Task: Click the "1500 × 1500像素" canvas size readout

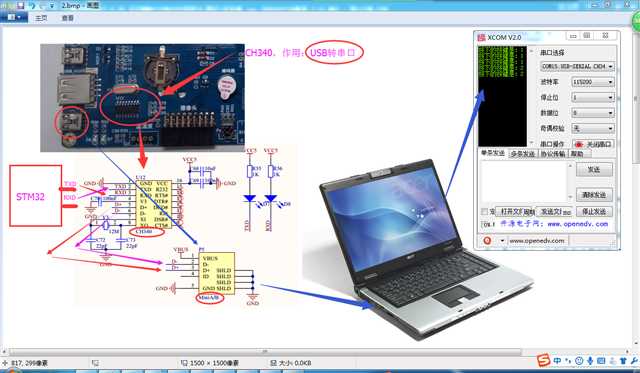Action: click(x=214, y=363)
